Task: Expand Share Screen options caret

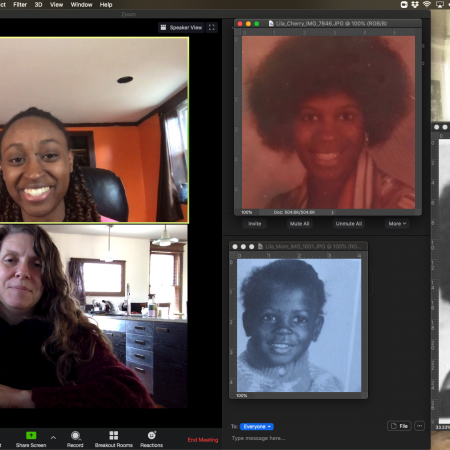Action: [53, 437]
